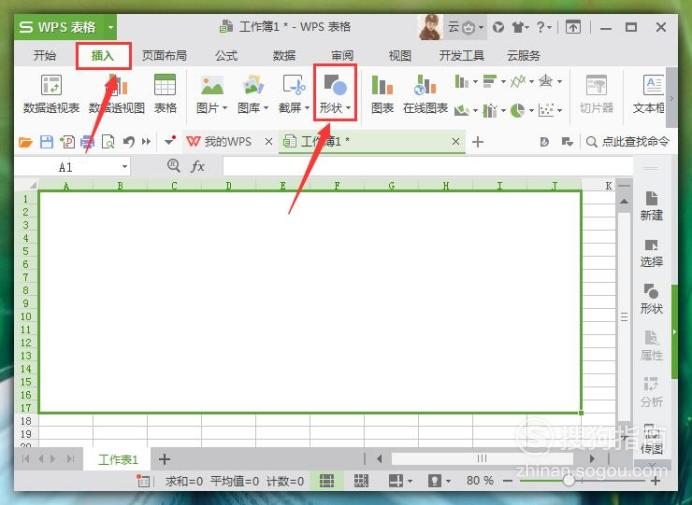
Task: Click the A1 Name Box
Action: (66, 167)
